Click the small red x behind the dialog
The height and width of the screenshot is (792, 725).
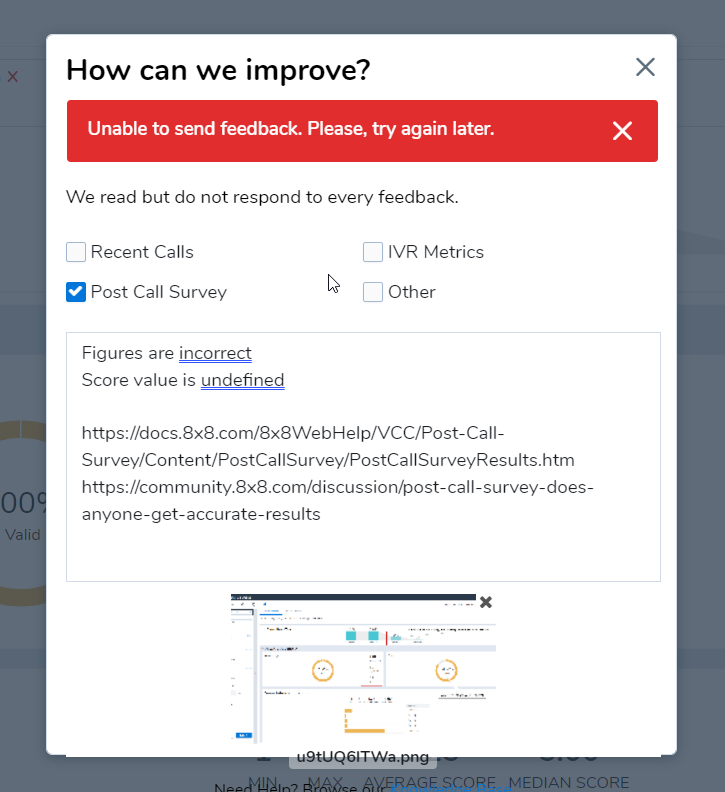pyautogui.click(x=13, y=77)
